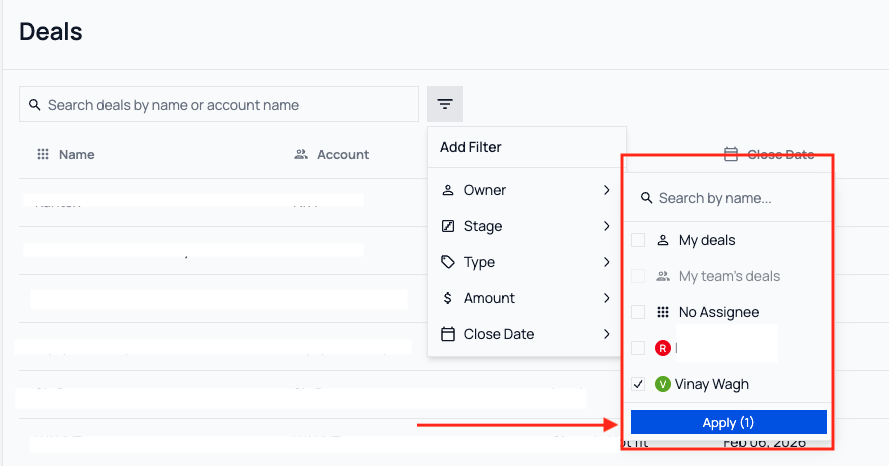
Task: Expand the Stage filter chevron
Action: (x=606, y=226)
